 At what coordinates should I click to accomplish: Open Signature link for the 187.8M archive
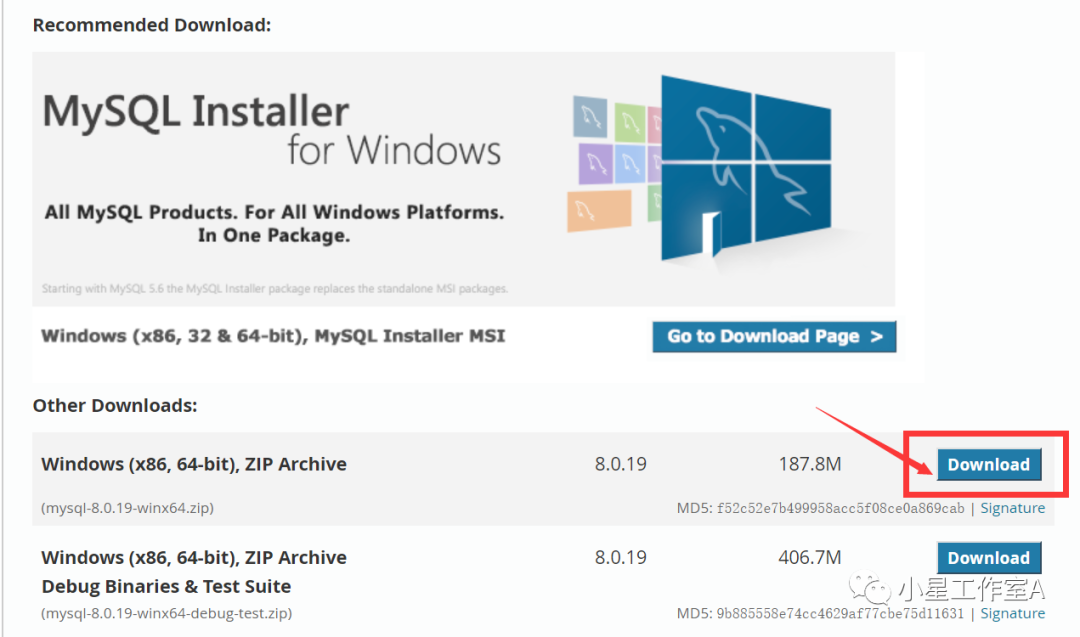tap(1012, 508)
